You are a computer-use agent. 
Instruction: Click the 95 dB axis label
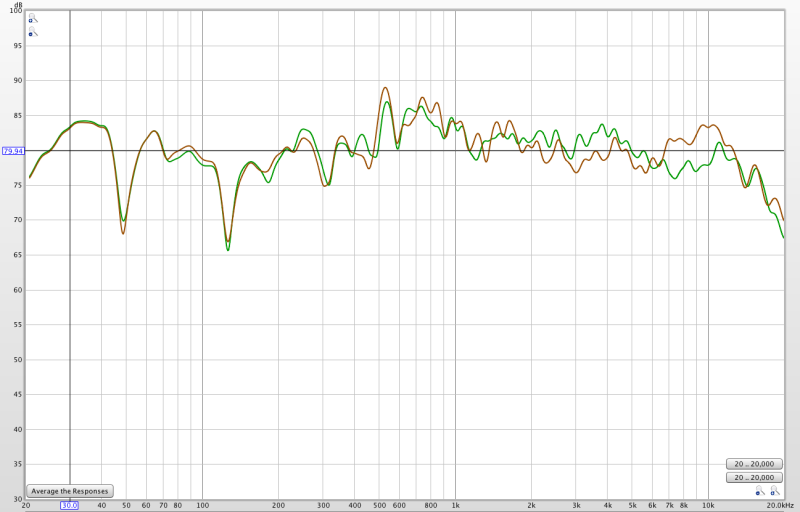[x=18, y=45]
